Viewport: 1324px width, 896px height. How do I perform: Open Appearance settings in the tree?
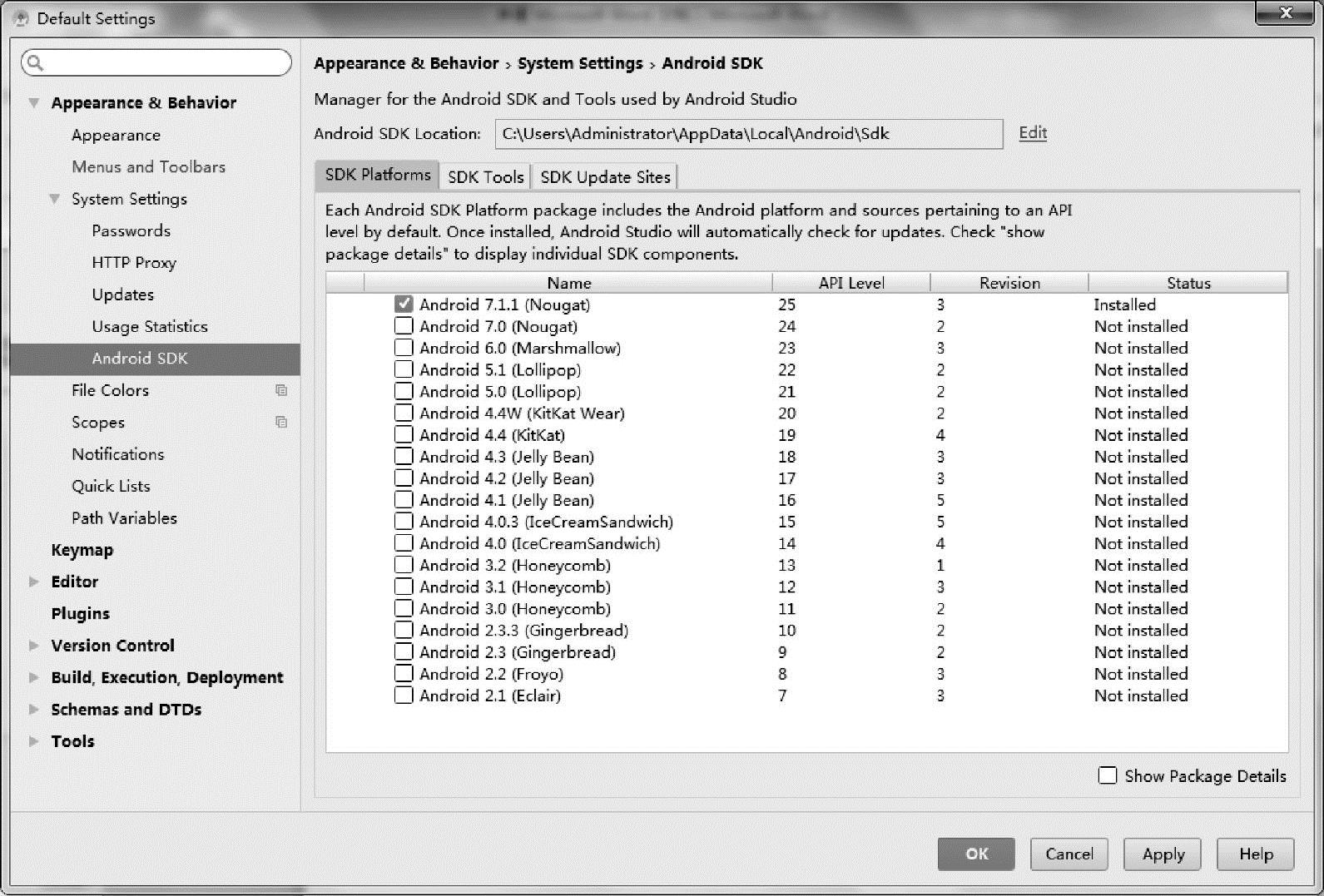tap(116, 135)
